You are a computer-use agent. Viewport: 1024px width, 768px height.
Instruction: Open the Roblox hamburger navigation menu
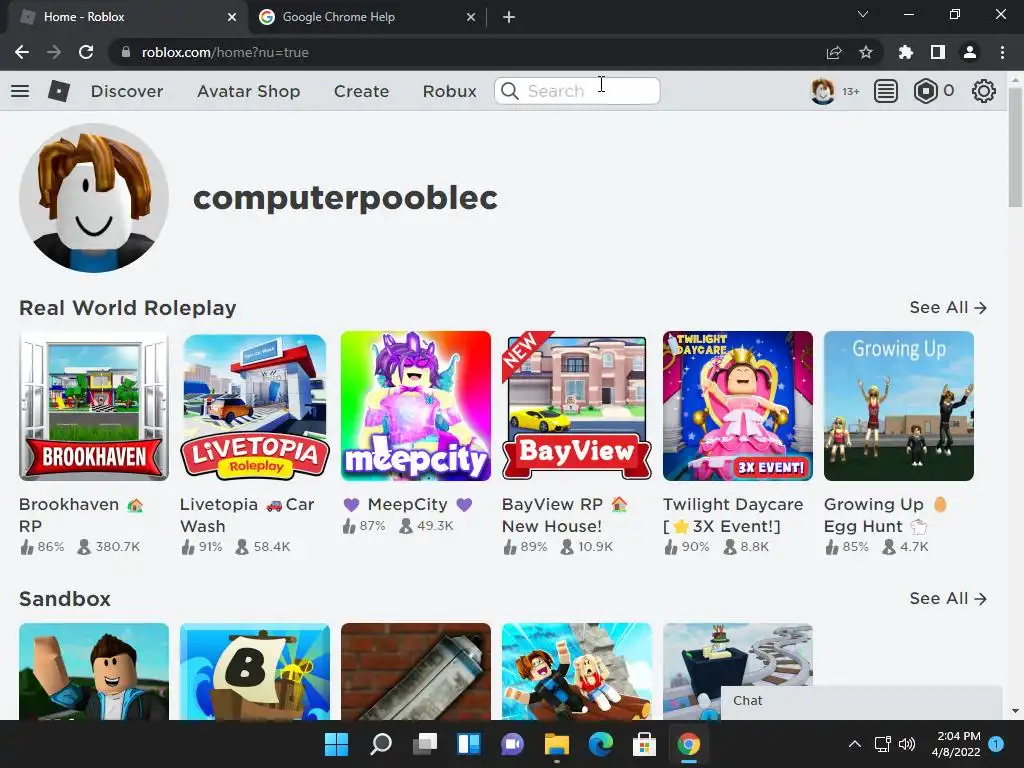(x=20, y=91)
